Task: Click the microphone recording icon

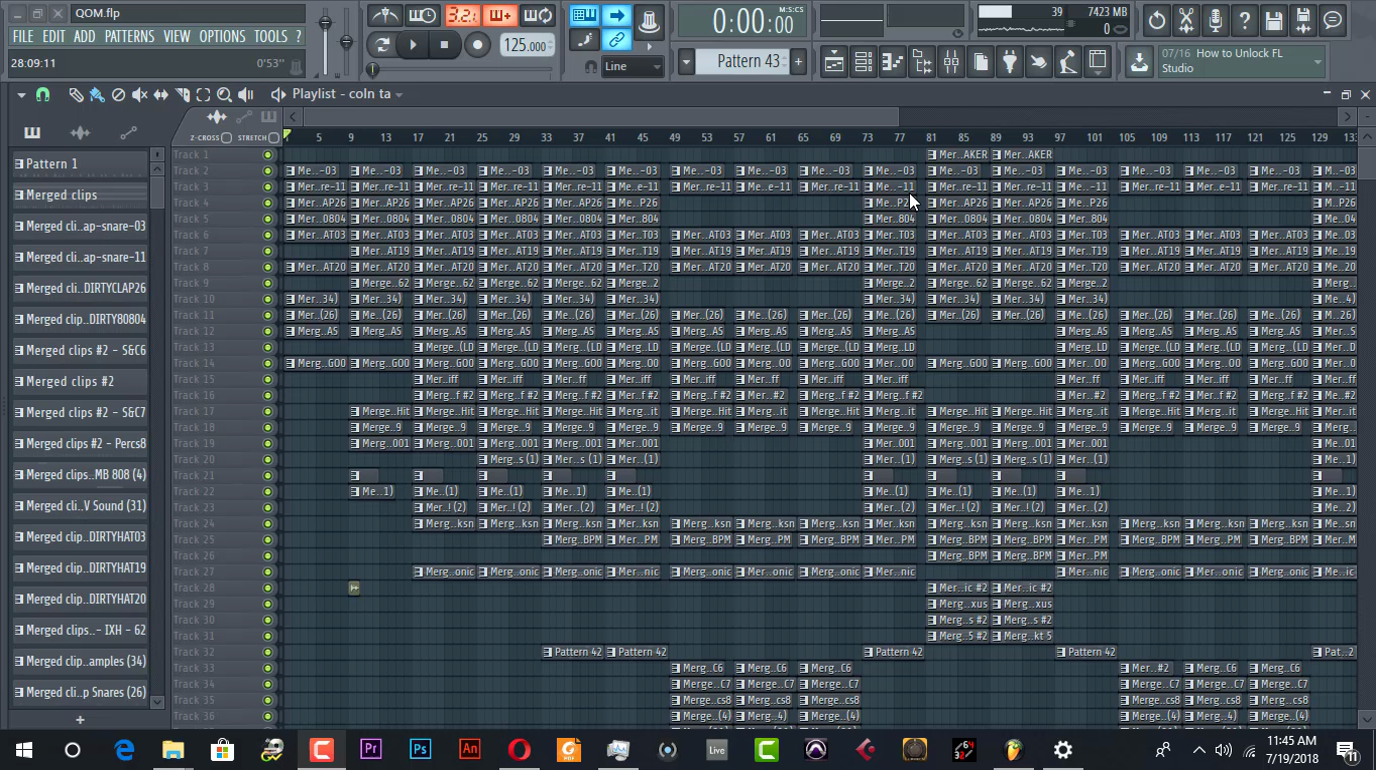Action: [1215, 20]
